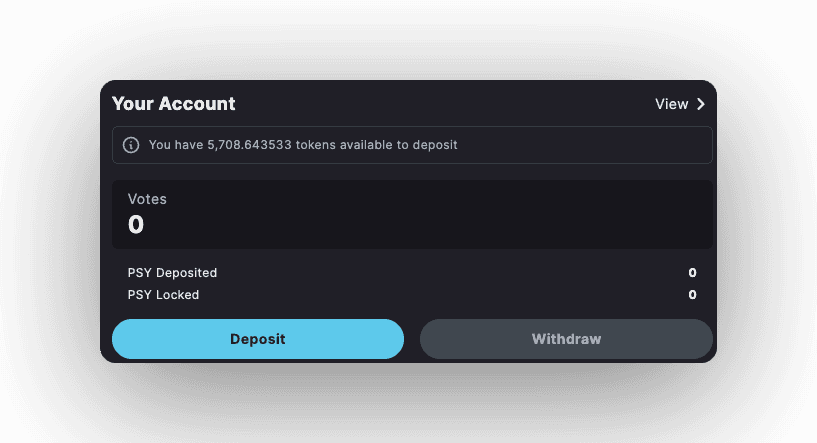Click the info icon in the token banner
This screenshot has height=443, width=817.
point(131,145)
